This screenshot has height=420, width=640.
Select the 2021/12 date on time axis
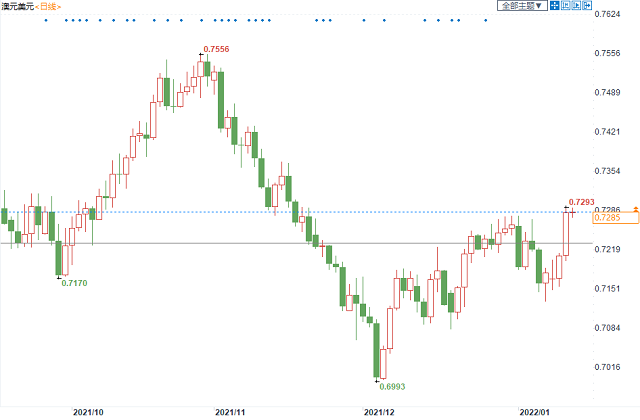pos(379,411)
